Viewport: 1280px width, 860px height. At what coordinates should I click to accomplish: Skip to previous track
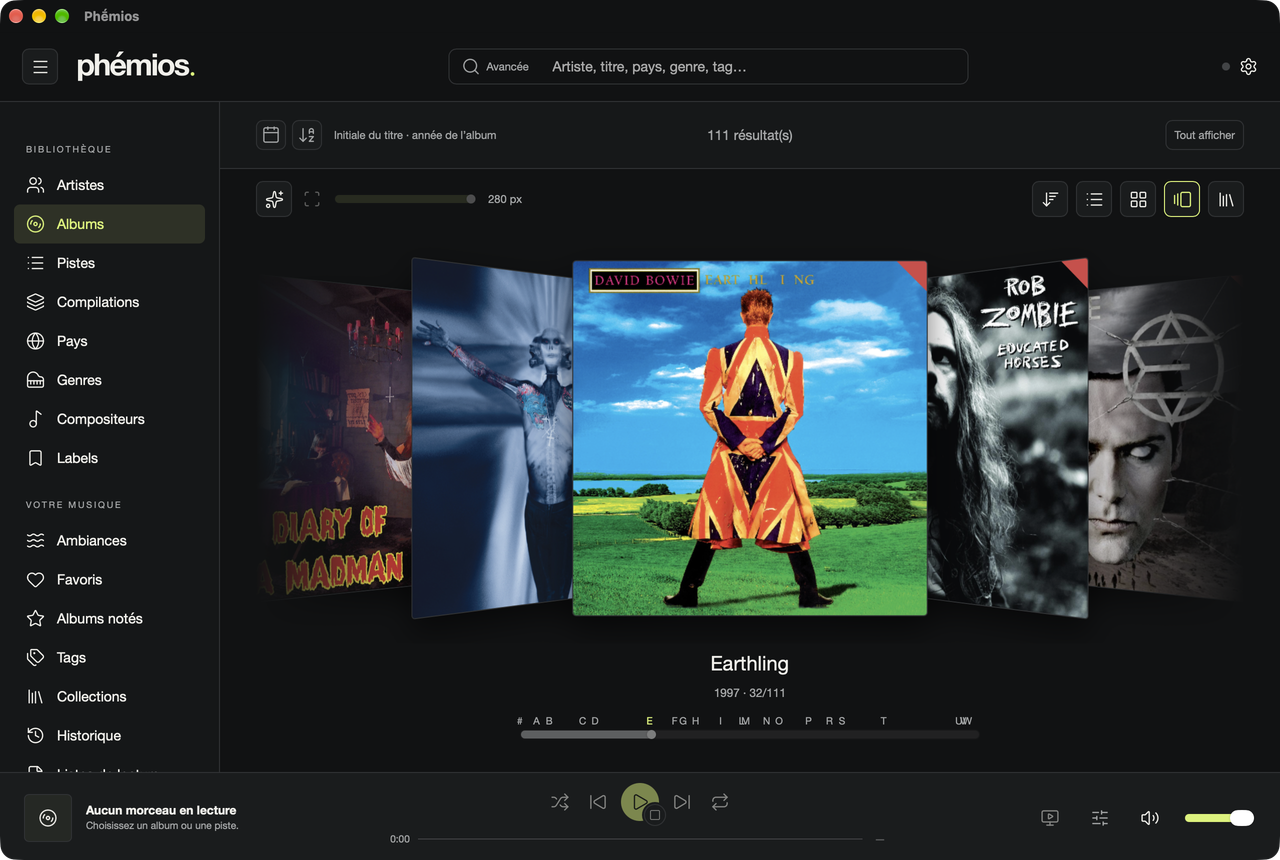(598, 802)
